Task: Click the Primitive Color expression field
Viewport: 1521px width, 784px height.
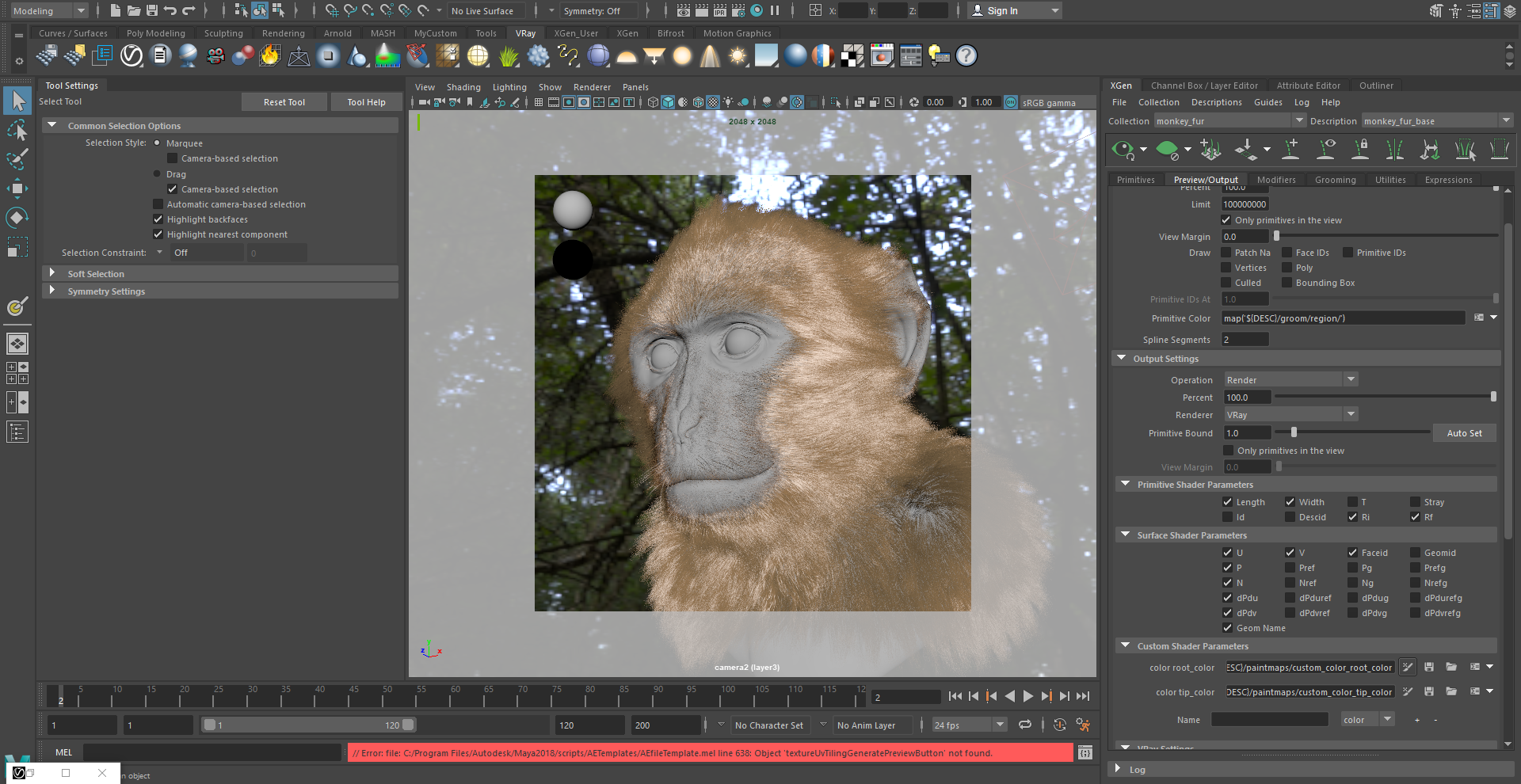Action: coord(1343,318)
